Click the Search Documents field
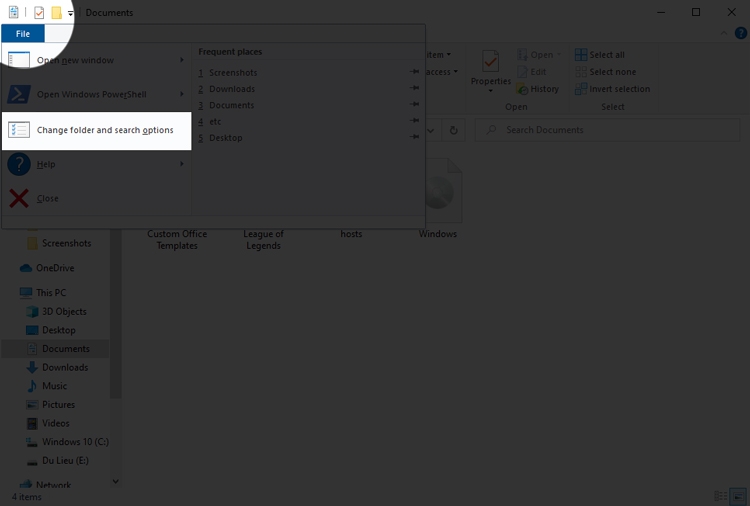This screenshot has width=750, height=506. pos(607,130)
